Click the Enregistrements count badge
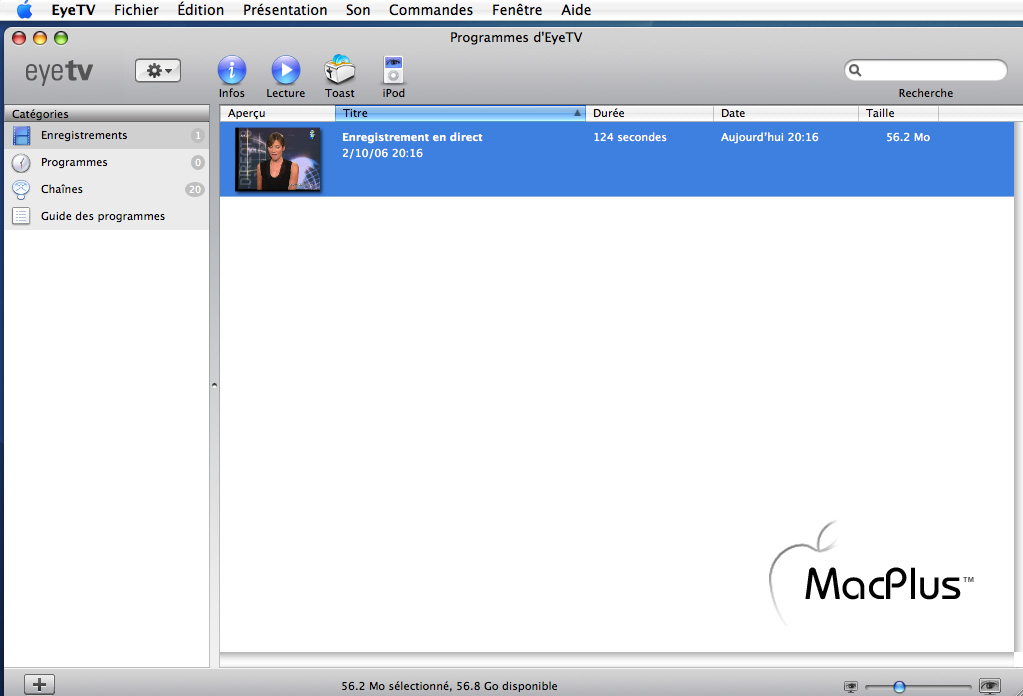1023x696 pixels. coord(198,136)
